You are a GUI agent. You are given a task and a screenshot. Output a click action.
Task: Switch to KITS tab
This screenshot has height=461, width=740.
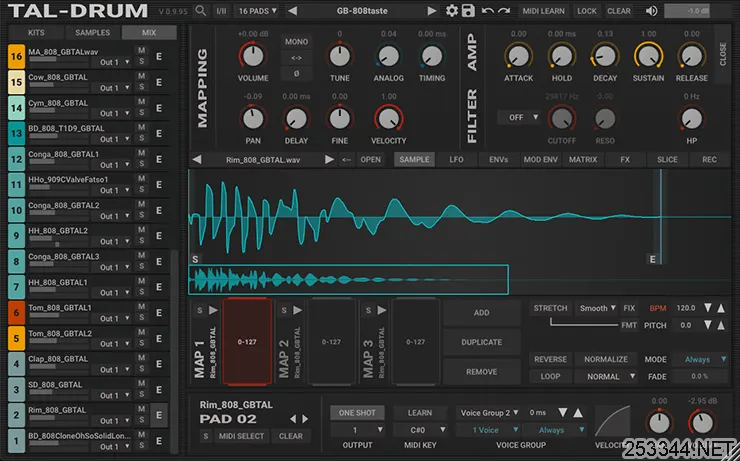pyautogui.click(x=36, y=33)
